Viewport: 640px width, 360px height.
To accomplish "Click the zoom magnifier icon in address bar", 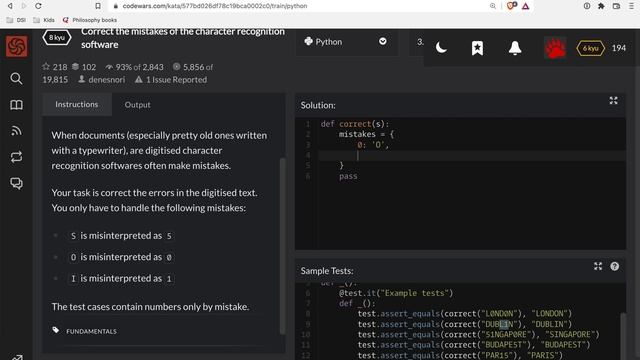I will 493,6.
